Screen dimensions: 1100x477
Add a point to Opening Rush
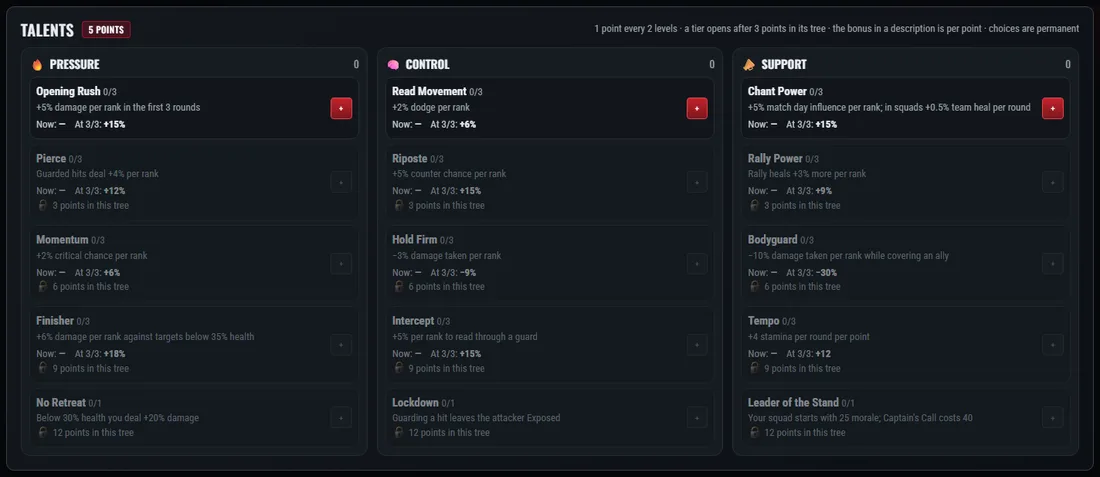(x=342, y=108)
